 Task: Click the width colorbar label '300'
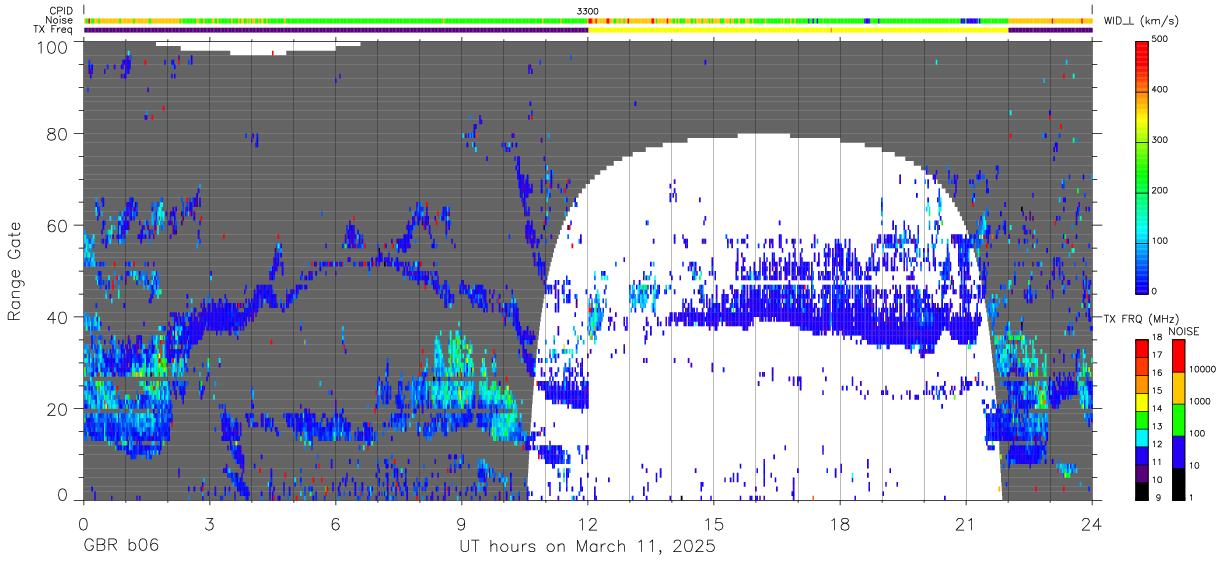[x=1162, y=140]
